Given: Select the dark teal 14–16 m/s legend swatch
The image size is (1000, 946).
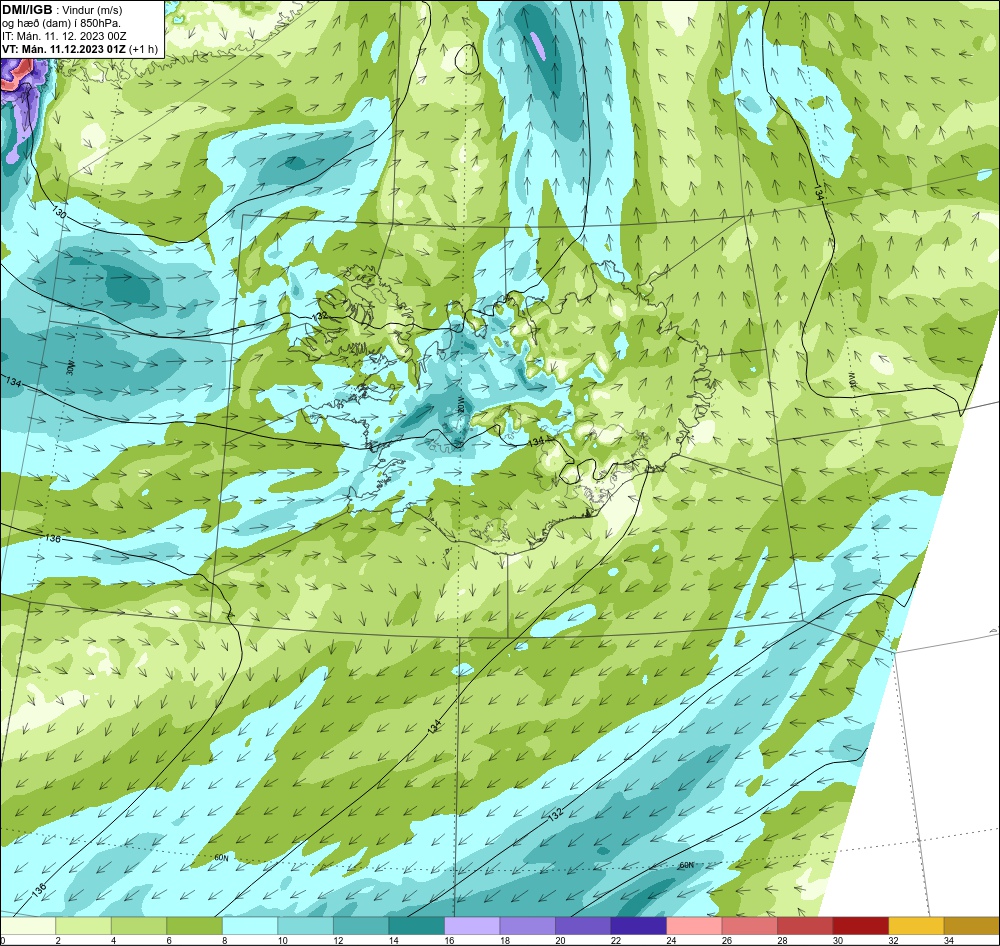Looking at the screenshot, I should 416,926.
